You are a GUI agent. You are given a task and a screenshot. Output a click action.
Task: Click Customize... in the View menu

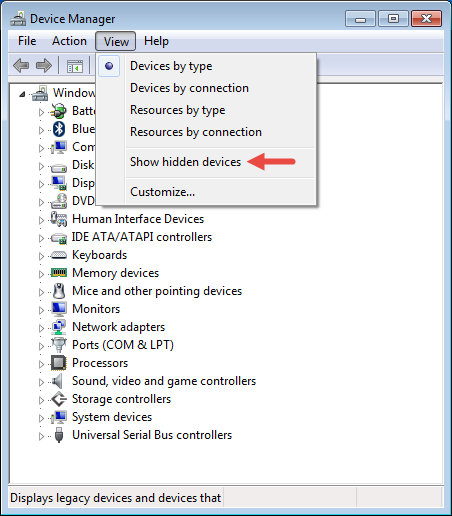coord(162,192)
